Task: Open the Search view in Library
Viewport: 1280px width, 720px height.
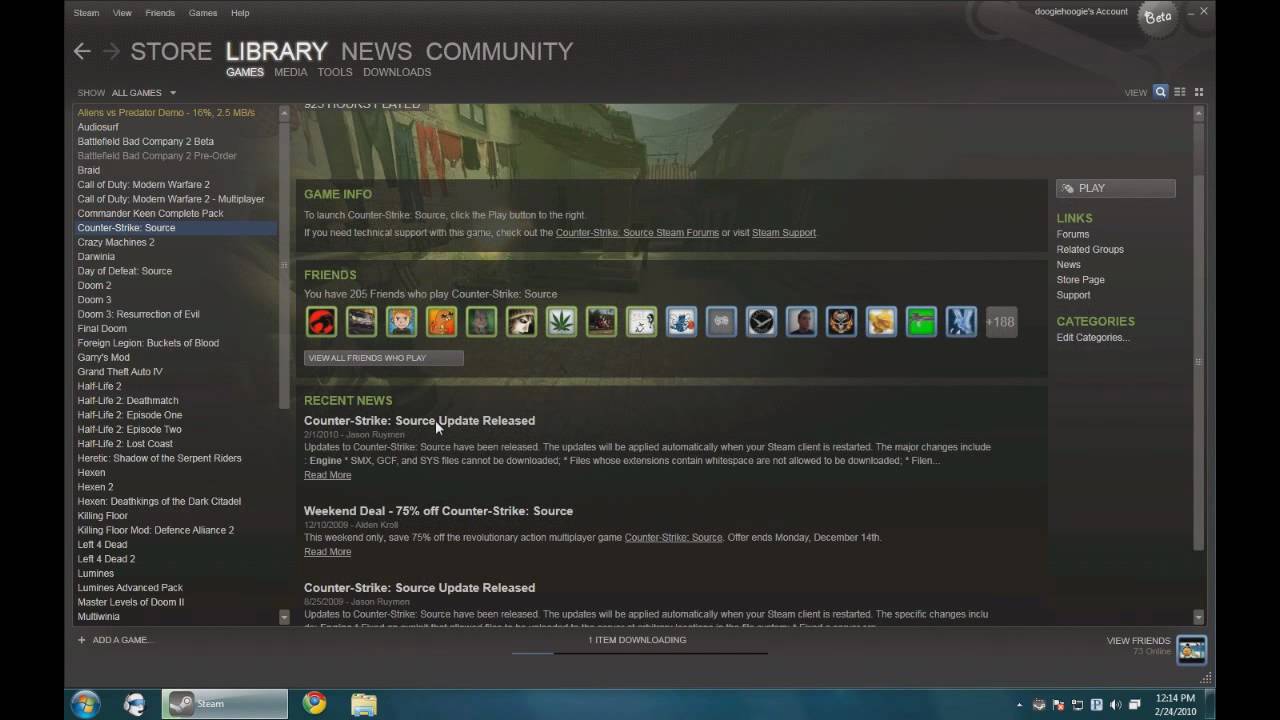Action: click(x=1160, y=91)
